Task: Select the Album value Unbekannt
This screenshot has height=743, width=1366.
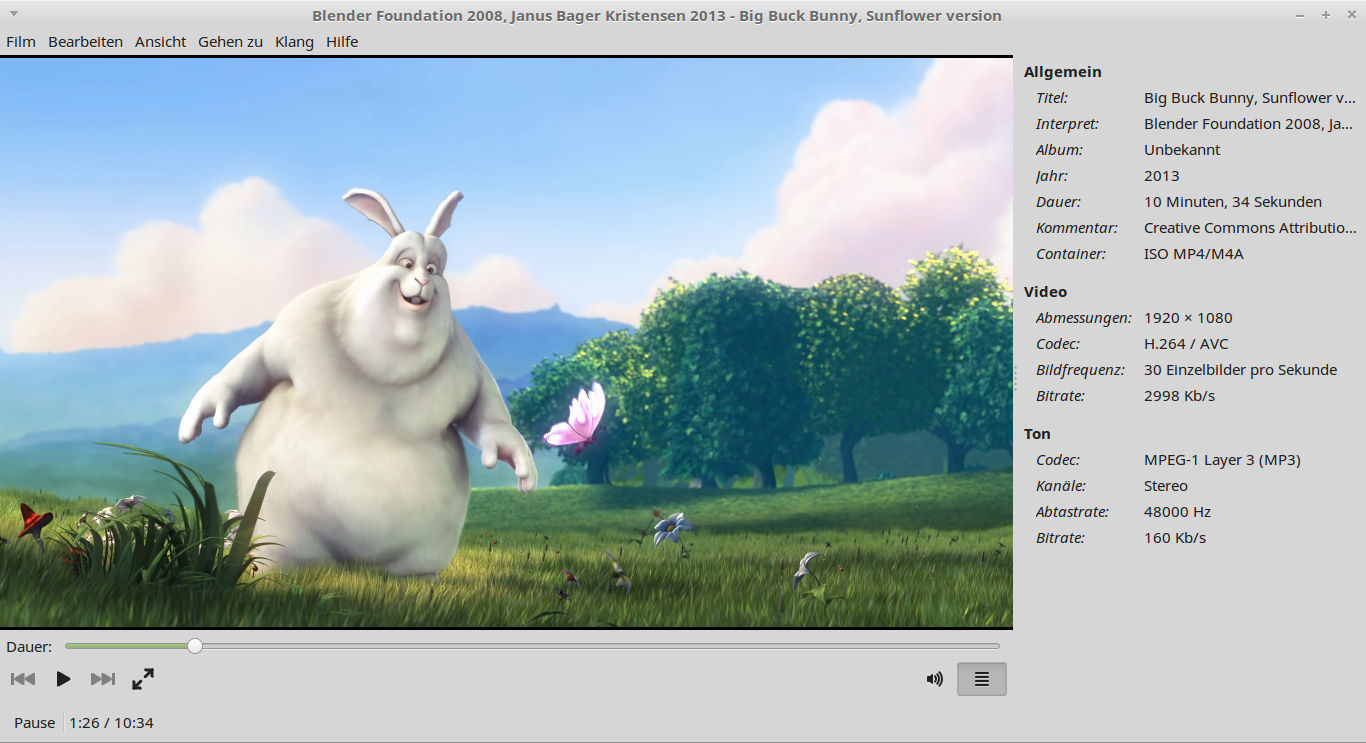Action: click(x=1182, y=150)
